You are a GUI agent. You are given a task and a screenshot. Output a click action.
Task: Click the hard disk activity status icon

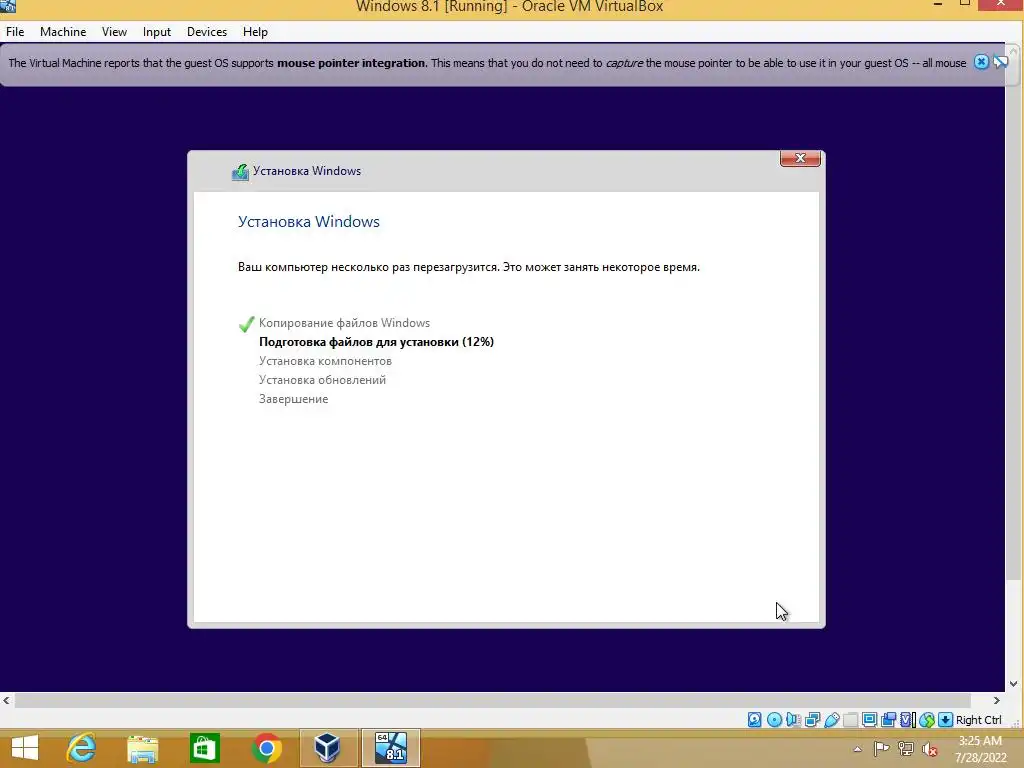pyautogui.click(x=754, y=720)
